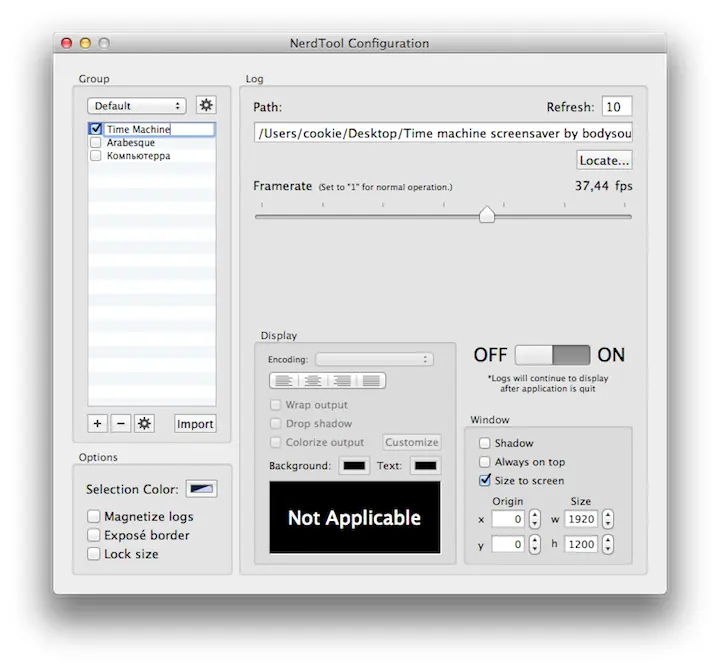Open the Encoding dropdown
The height and width of the screenshot is (668, 720).
click(374, 359)
